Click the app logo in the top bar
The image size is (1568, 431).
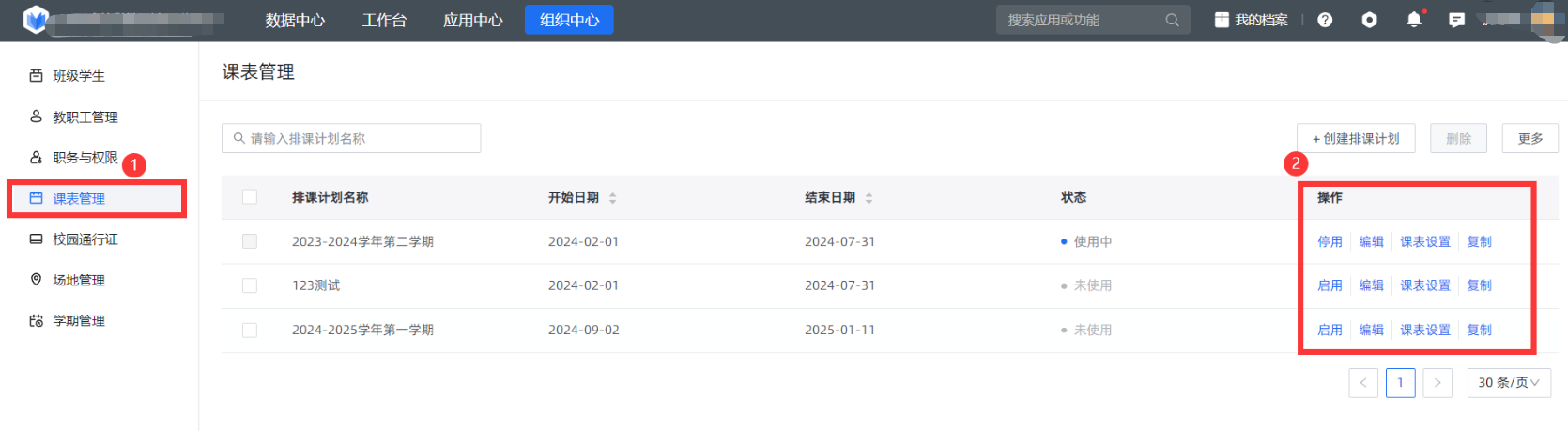(36, 19)
